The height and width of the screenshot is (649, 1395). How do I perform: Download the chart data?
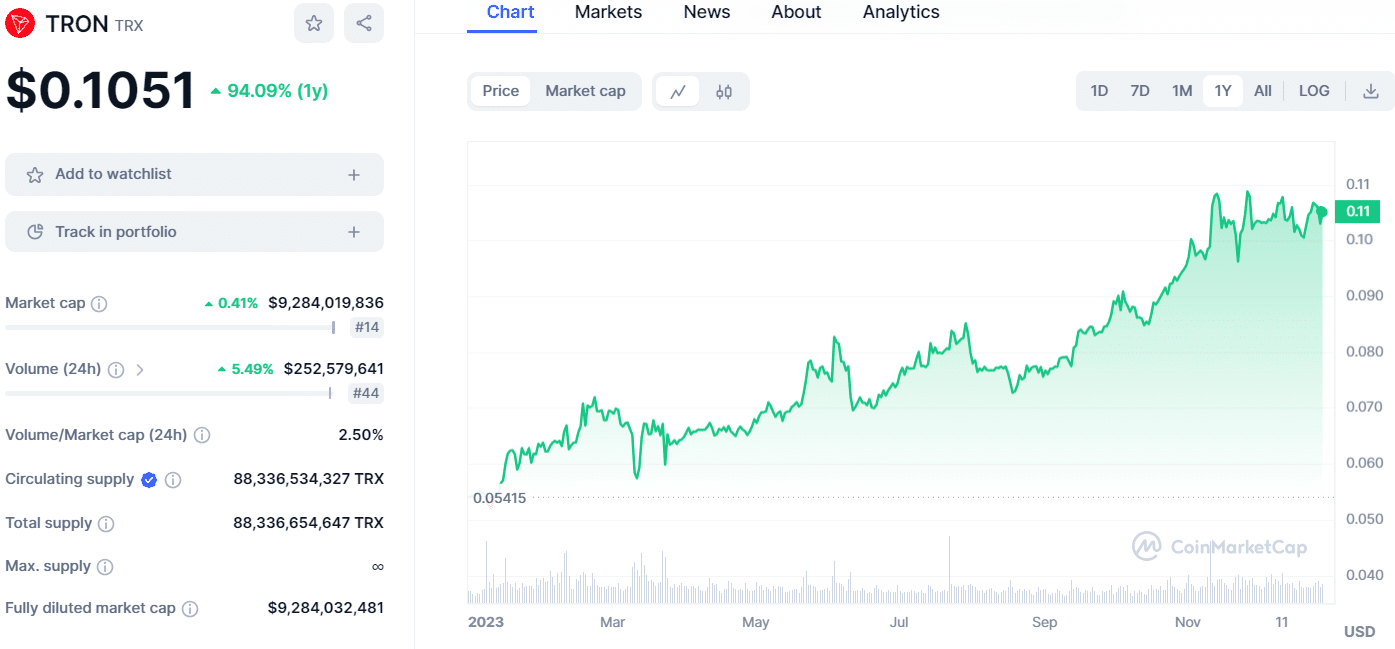(x=1371, y=91)
